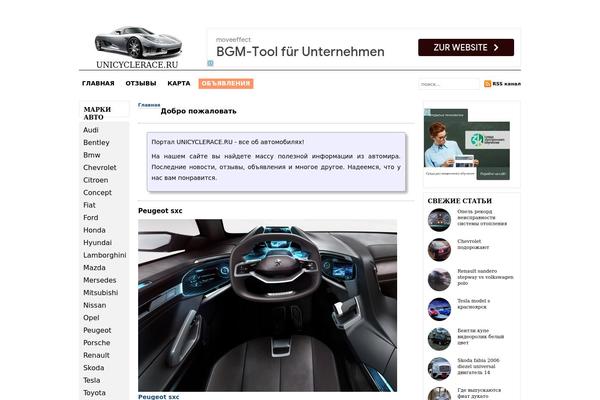This screenshot has width=600, height=400.
Task: Open Бентли купе article thumbnail
Action: pos(439,339)
